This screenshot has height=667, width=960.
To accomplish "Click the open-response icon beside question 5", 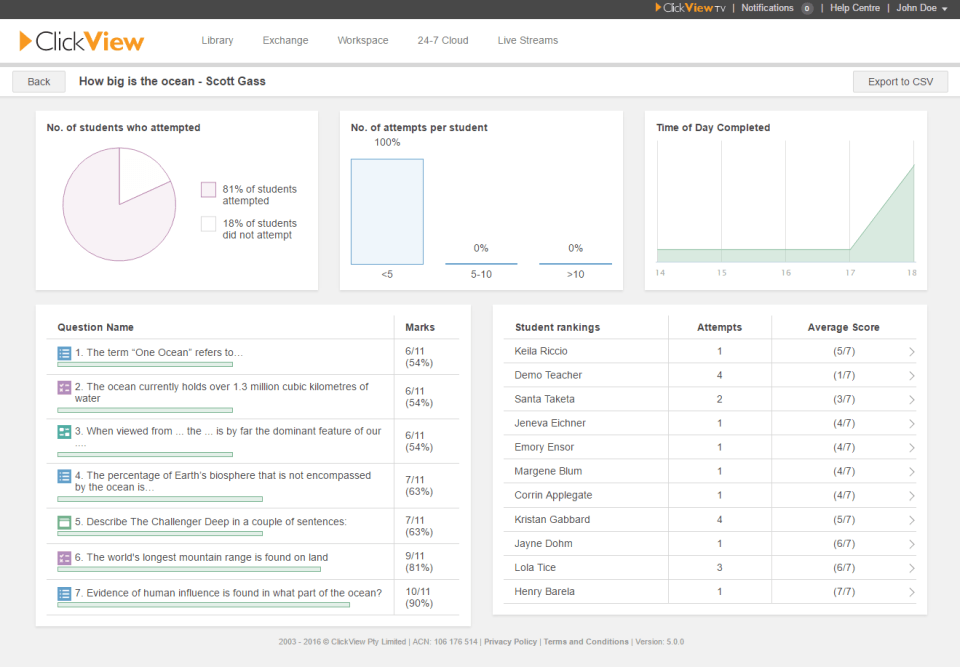I will click(62, 521).
